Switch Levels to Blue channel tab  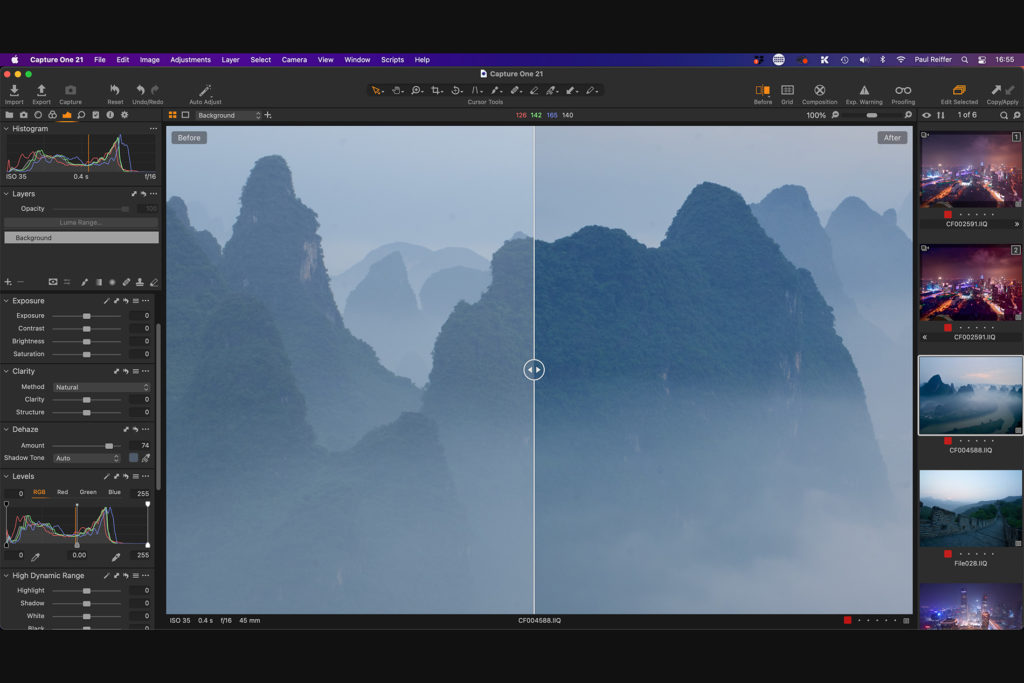click(114, 492)
